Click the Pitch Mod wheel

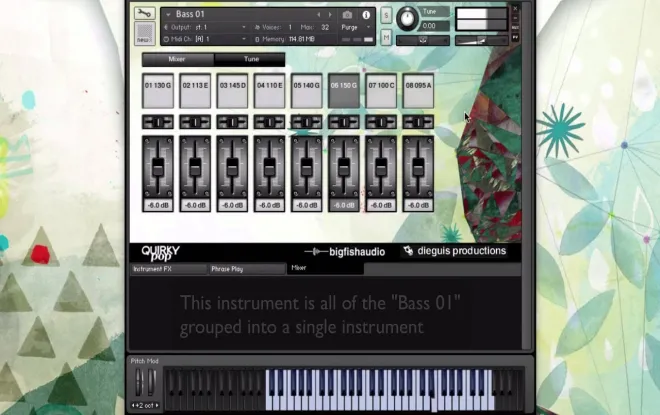click(x=139, y=383)
